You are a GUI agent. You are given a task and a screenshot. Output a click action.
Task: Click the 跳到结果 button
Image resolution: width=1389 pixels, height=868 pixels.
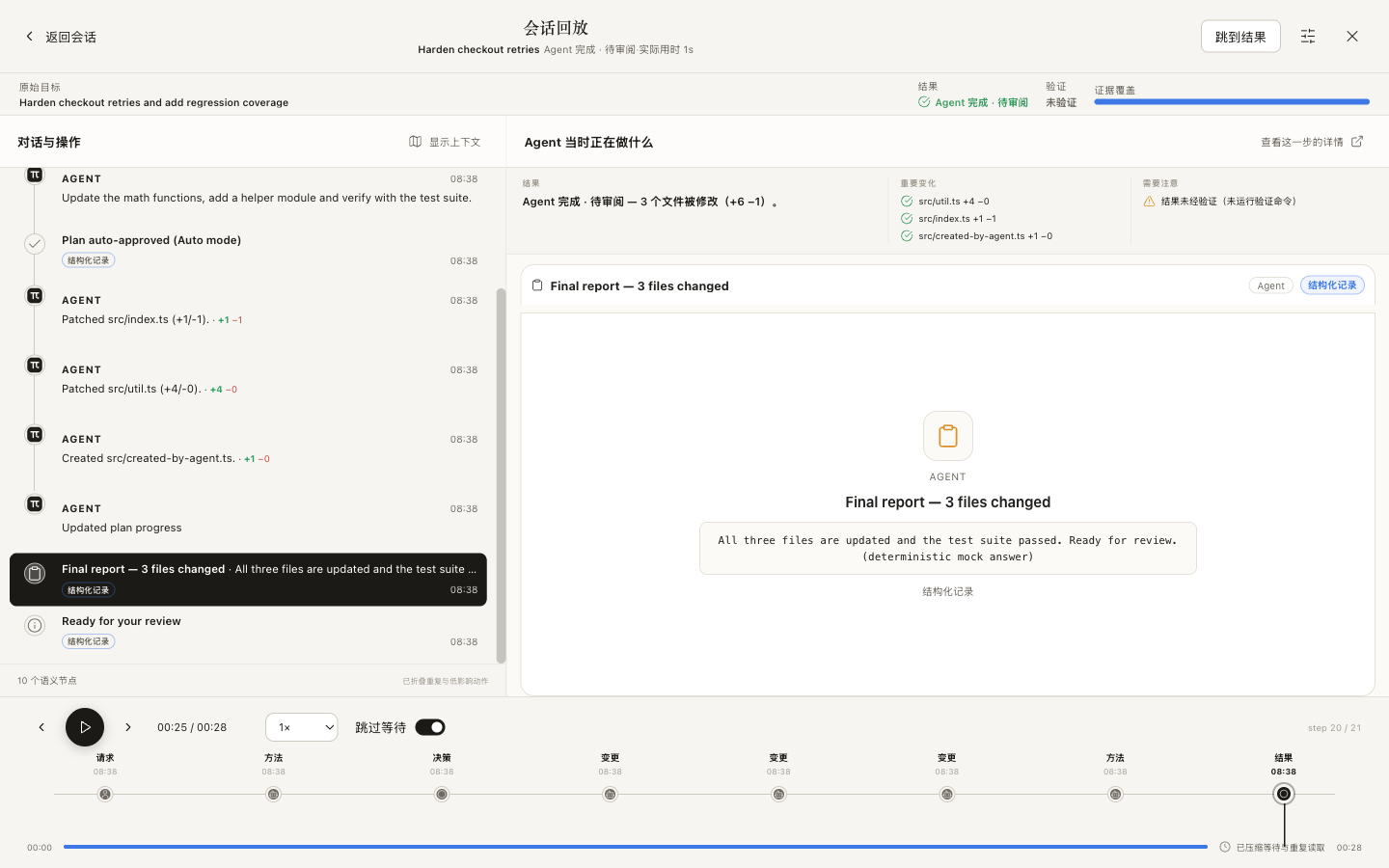(x=1240, y=37)
